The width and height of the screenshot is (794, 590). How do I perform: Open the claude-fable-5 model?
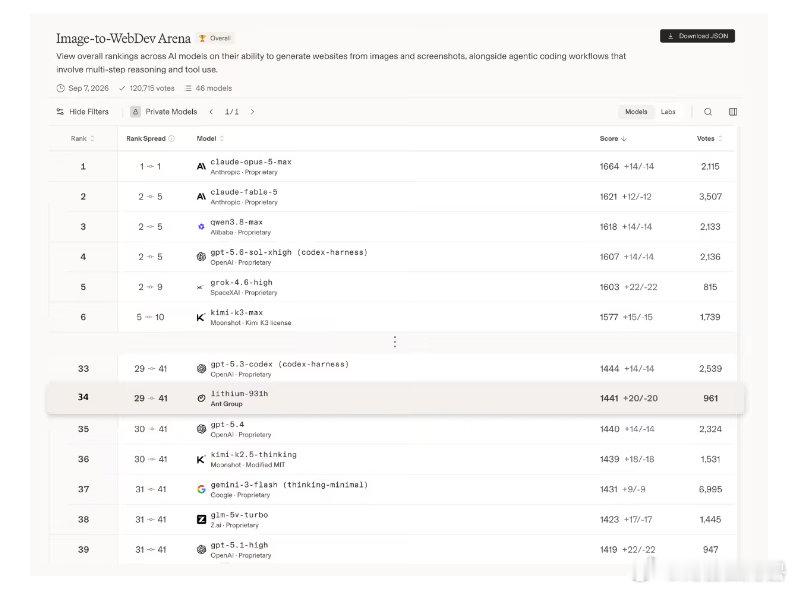pos(244,192)
